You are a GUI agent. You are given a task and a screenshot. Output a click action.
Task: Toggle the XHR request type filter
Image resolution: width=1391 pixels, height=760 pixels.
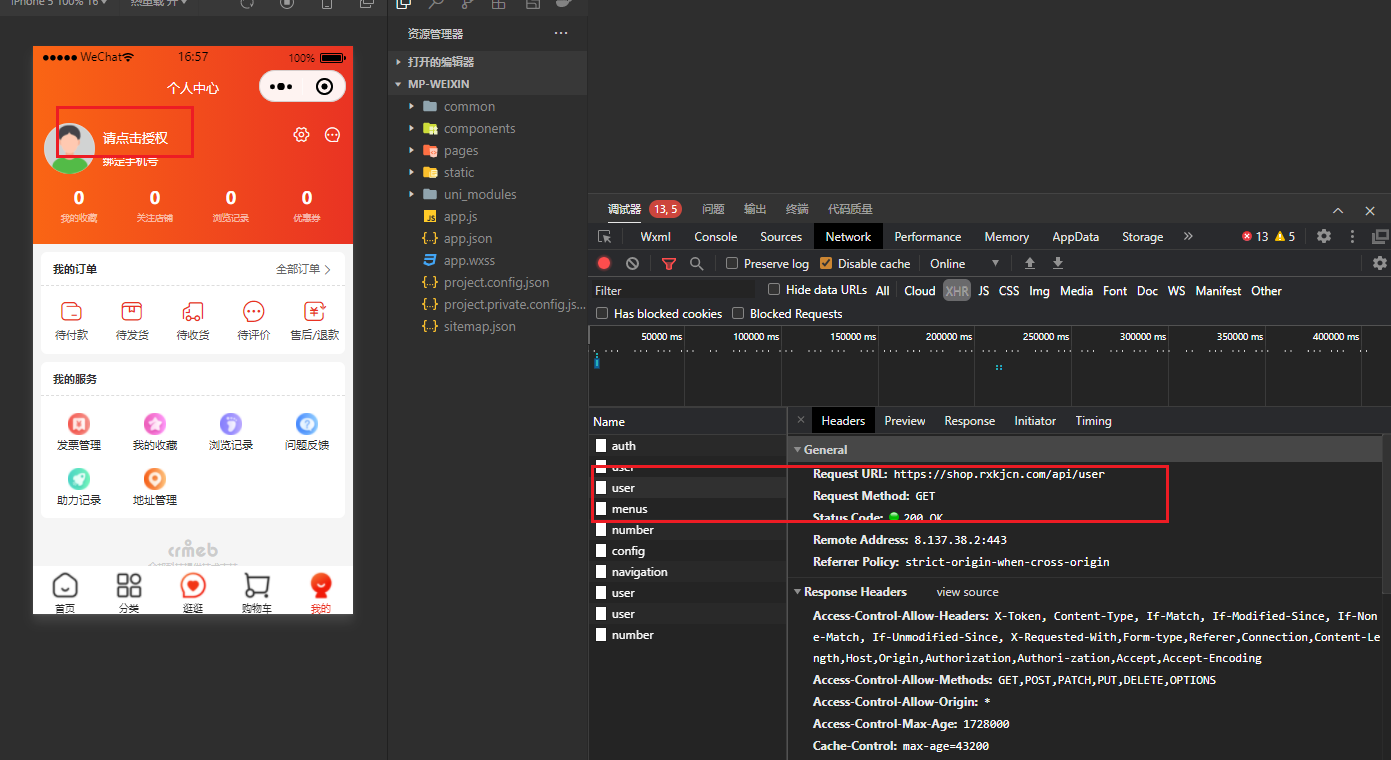click(x=957, y=290)
